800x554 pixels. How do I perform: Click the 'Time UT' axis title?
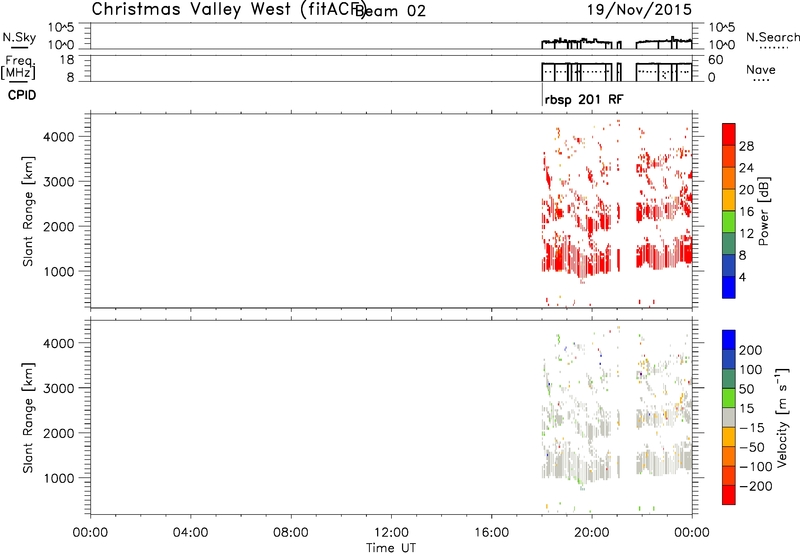pos(391,548)
